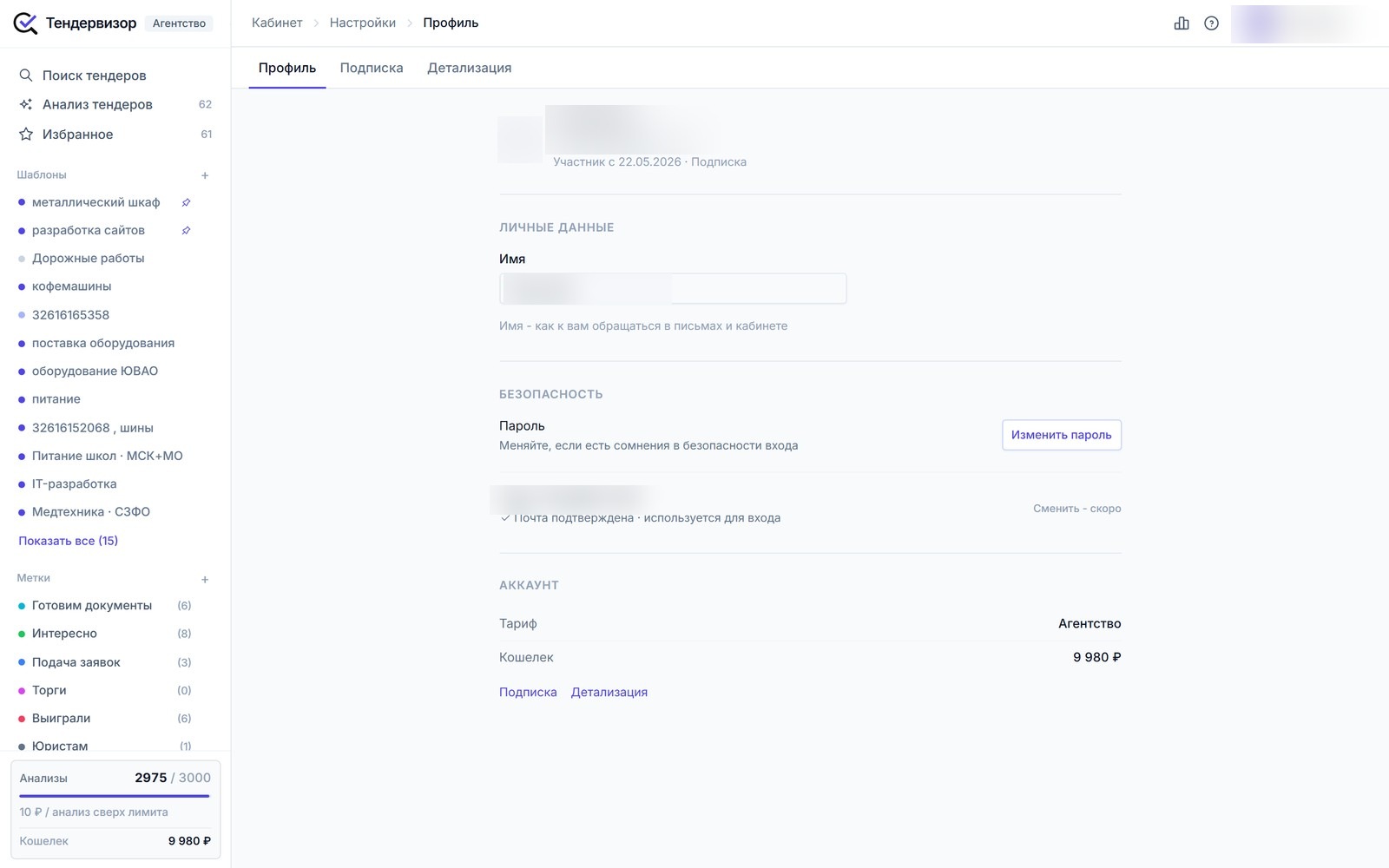Open template Медтехника · СЗФО
Viewport: 1389px width, 868px height.
pyautogui.click(x=91, y=512)
